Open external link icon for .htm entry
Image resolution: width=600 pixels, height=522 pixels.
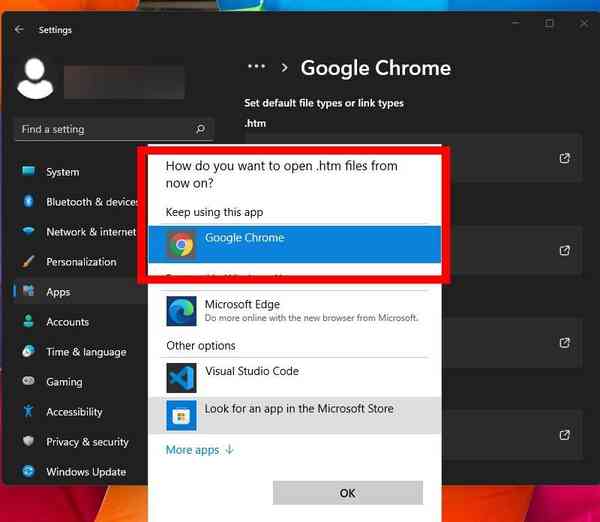564,158
